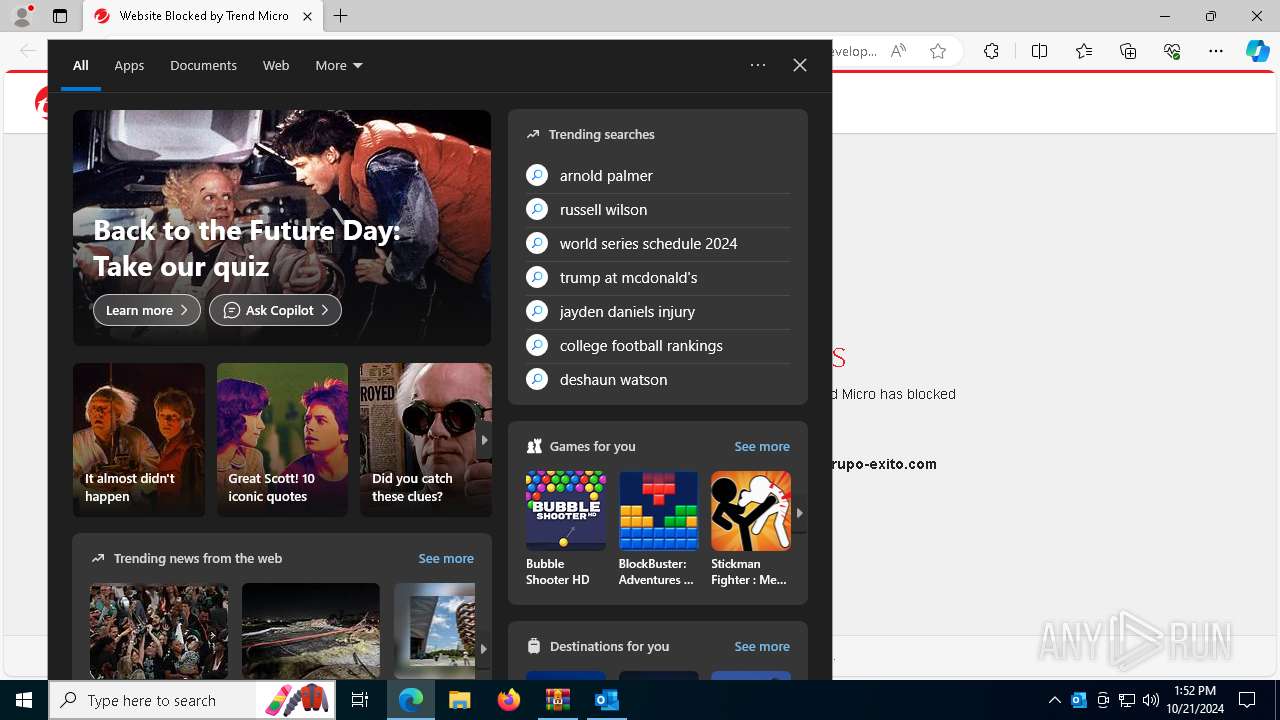The height and width of the screenshot is (720, 1280).
Task: Open the crowd photo news thumbnail
Action: (159, 632)
